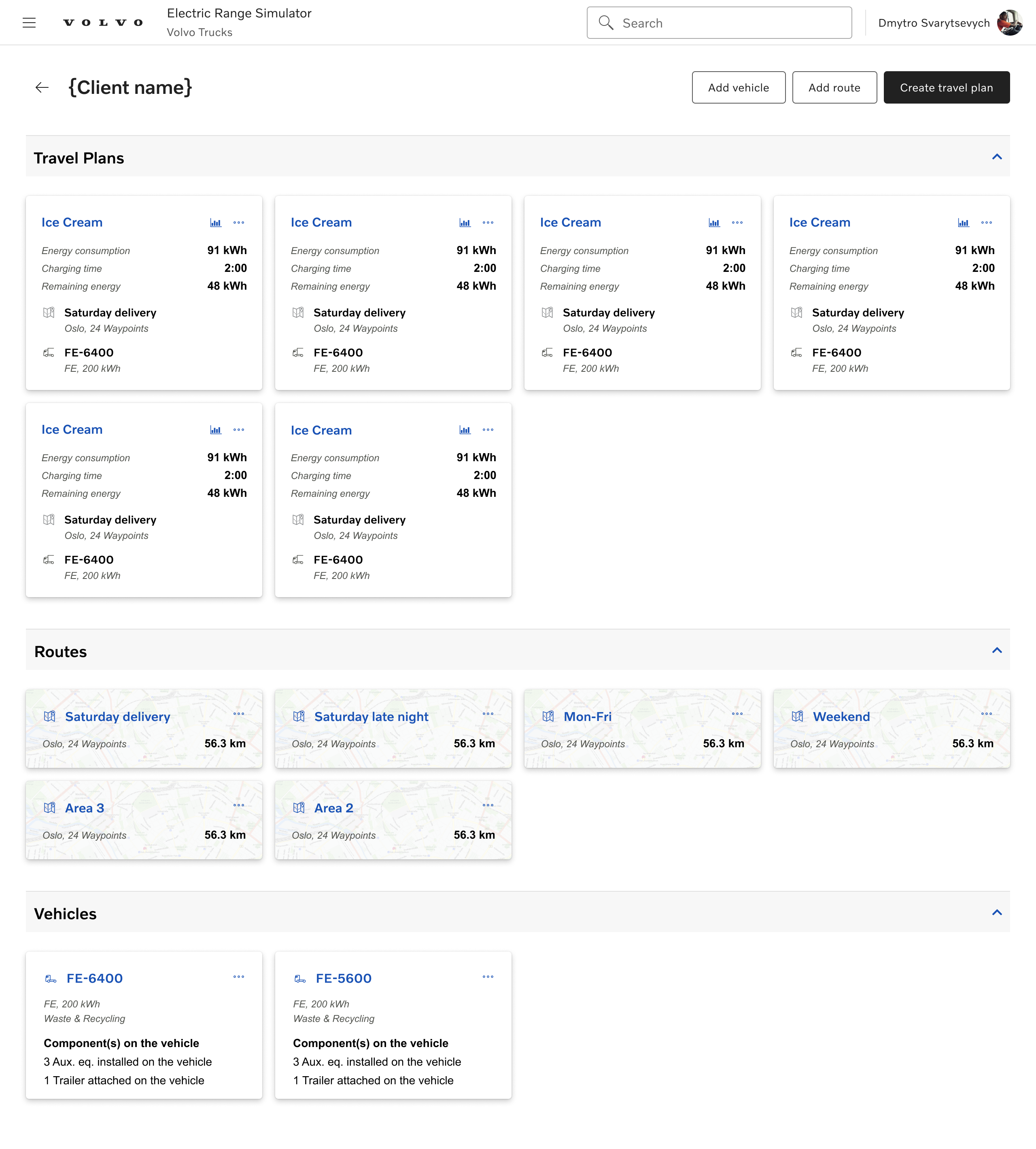Collapse the Vehicles section
Screen dimensions: 1036x1149
(997, 913)
